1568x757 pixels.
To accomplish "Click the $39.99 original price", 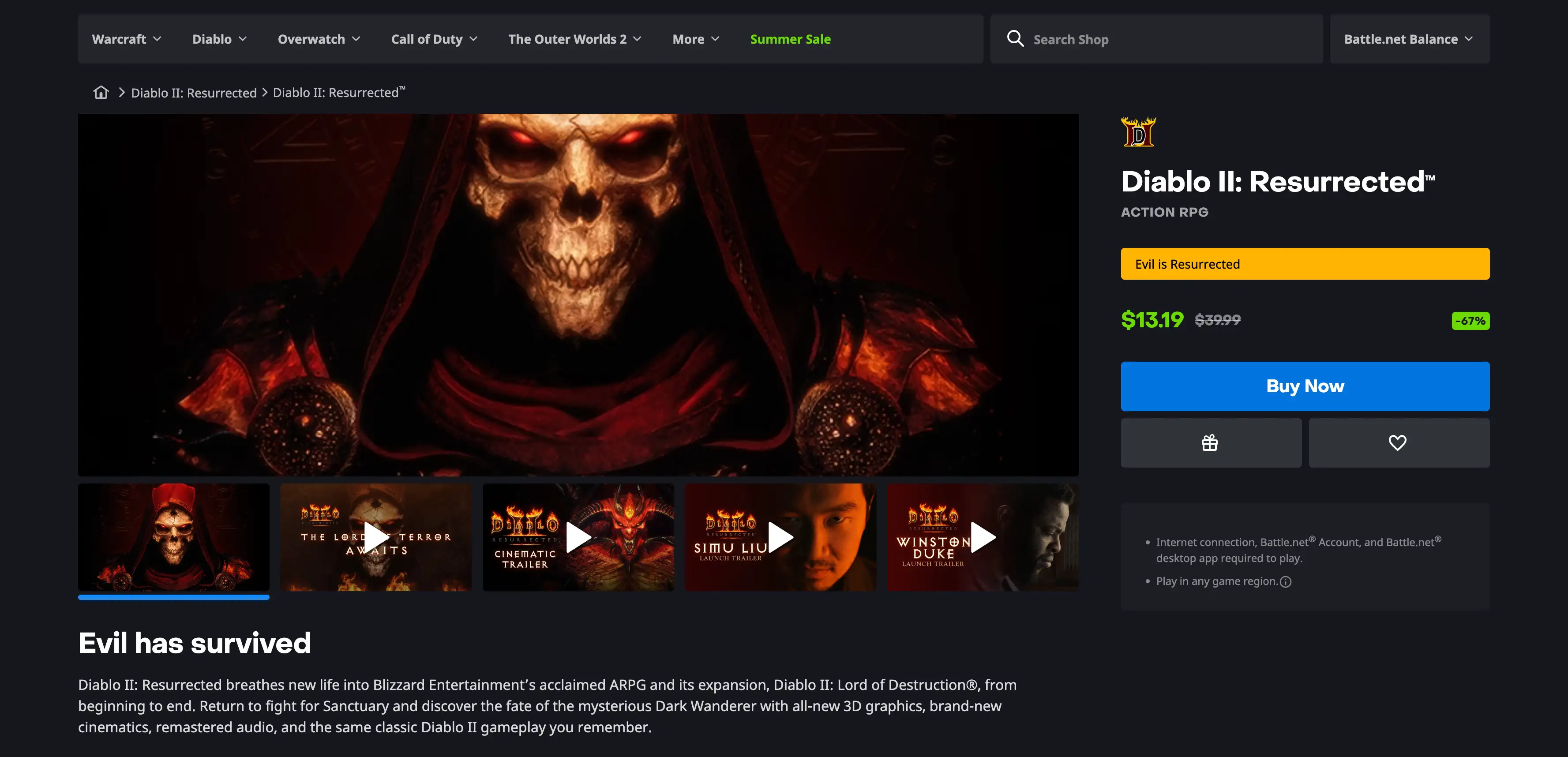I will point(1217,320).
